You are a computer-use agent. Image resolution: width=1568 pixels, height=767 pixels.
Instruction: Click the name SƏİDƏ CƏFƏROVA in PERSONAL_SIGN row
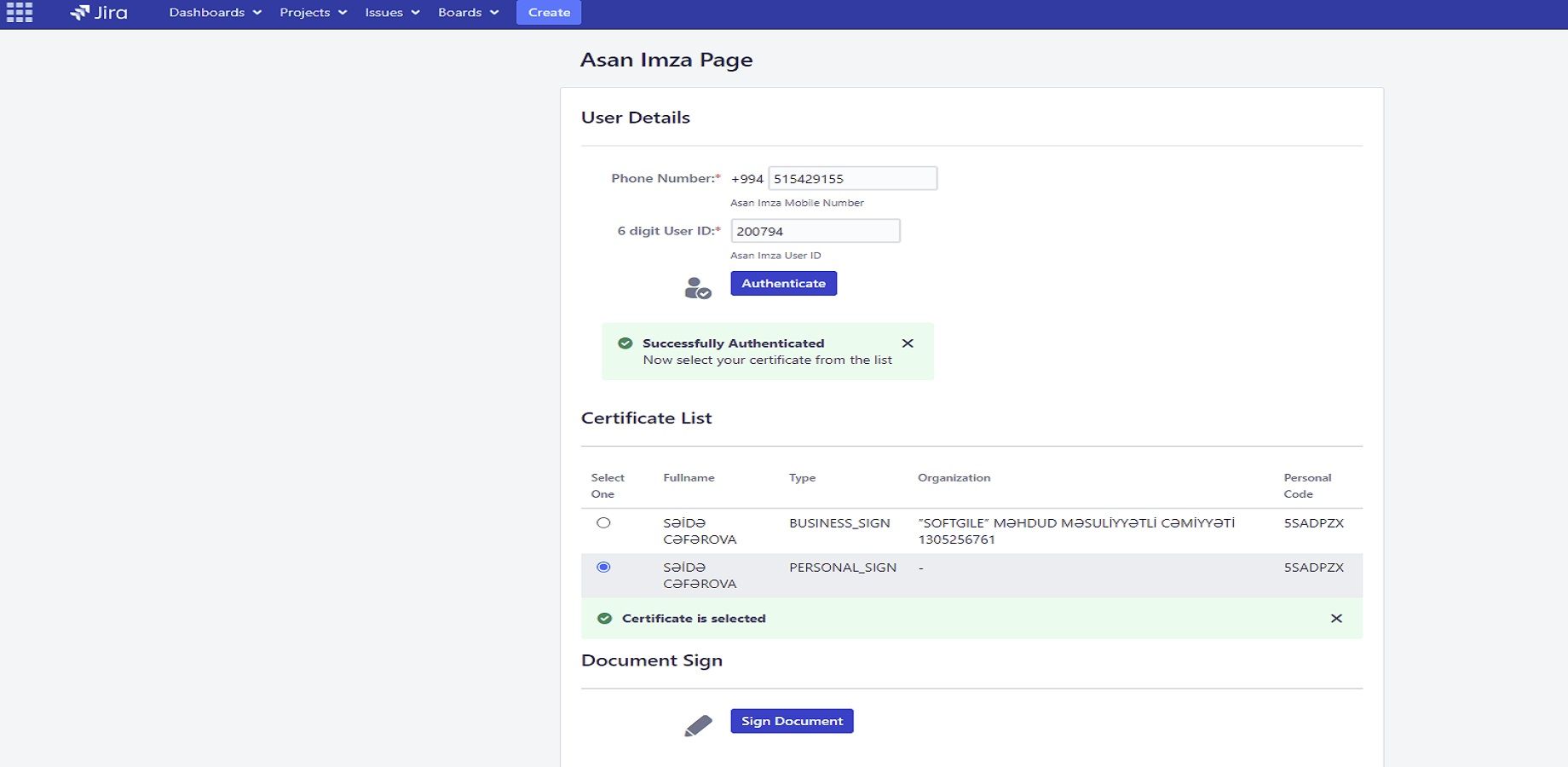[700, 575]
